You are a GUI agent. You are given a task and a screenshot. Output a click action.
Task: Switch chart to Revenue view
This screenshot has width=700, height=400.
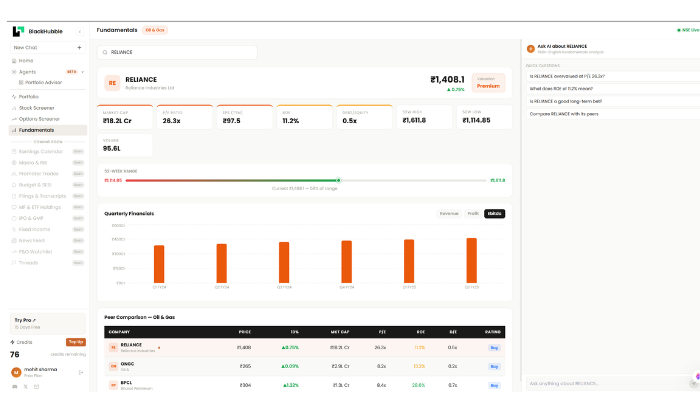click(x=449, y=213)
